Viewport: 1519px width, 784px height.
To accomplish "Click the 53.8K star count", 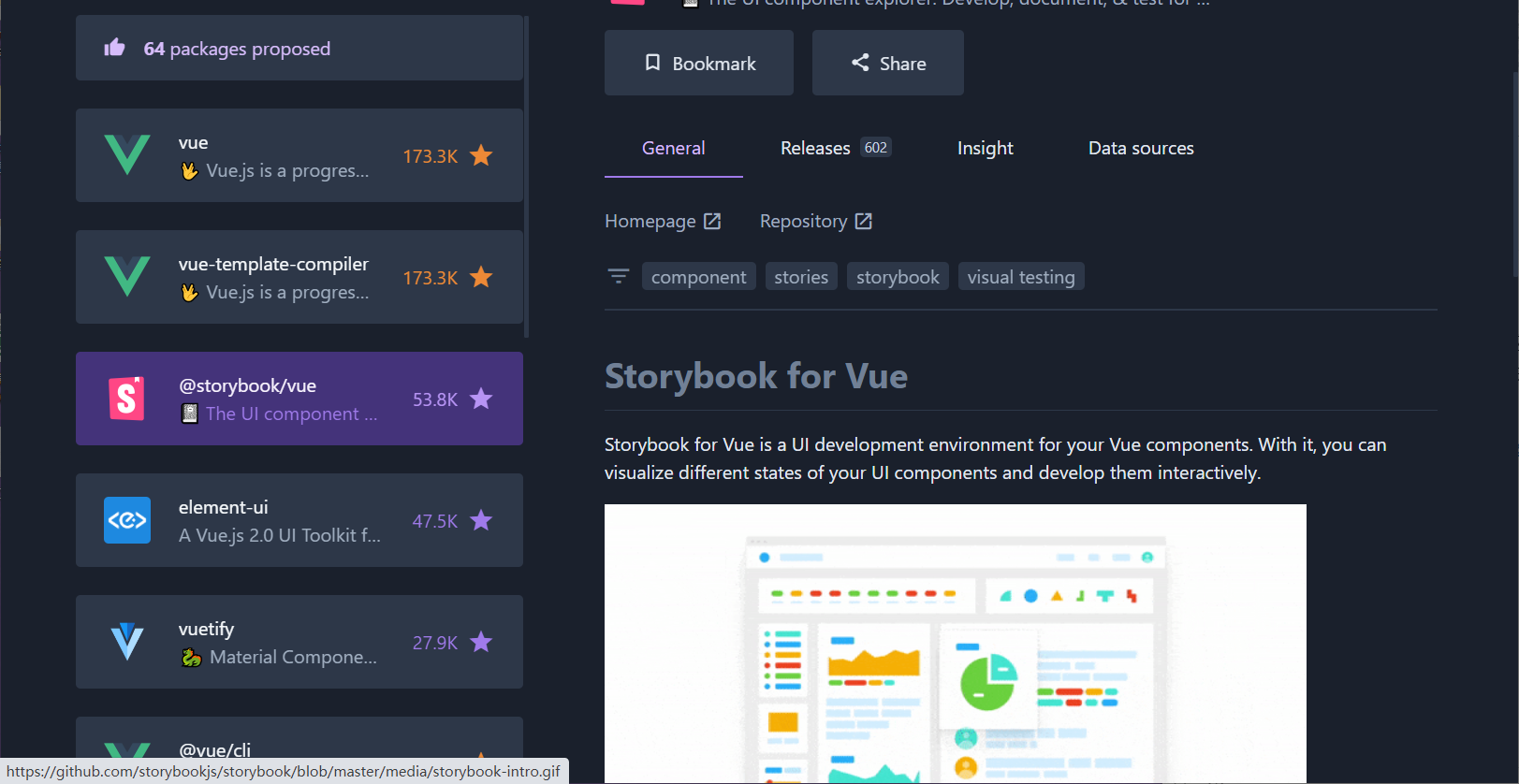I will tap(435, 399).
